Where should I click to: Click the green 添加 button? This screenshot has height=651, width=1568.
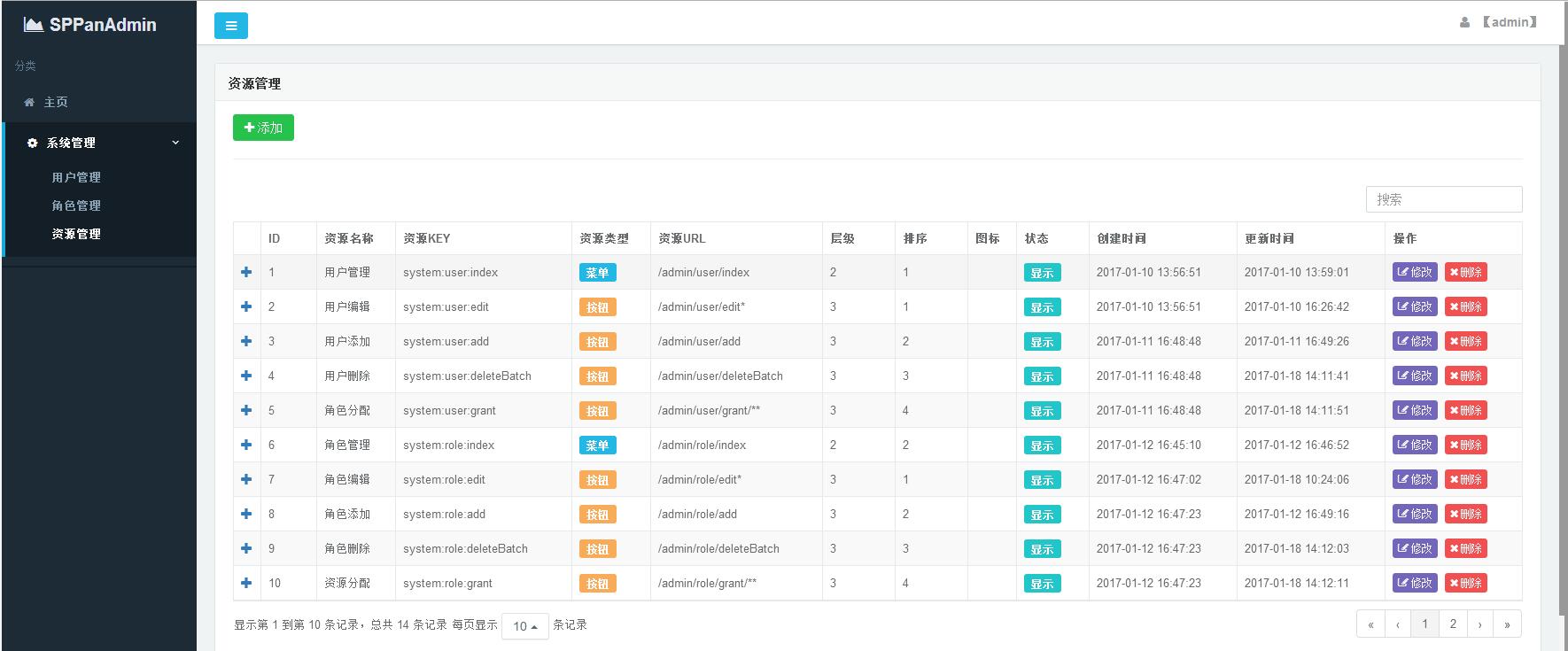(263, 128)
